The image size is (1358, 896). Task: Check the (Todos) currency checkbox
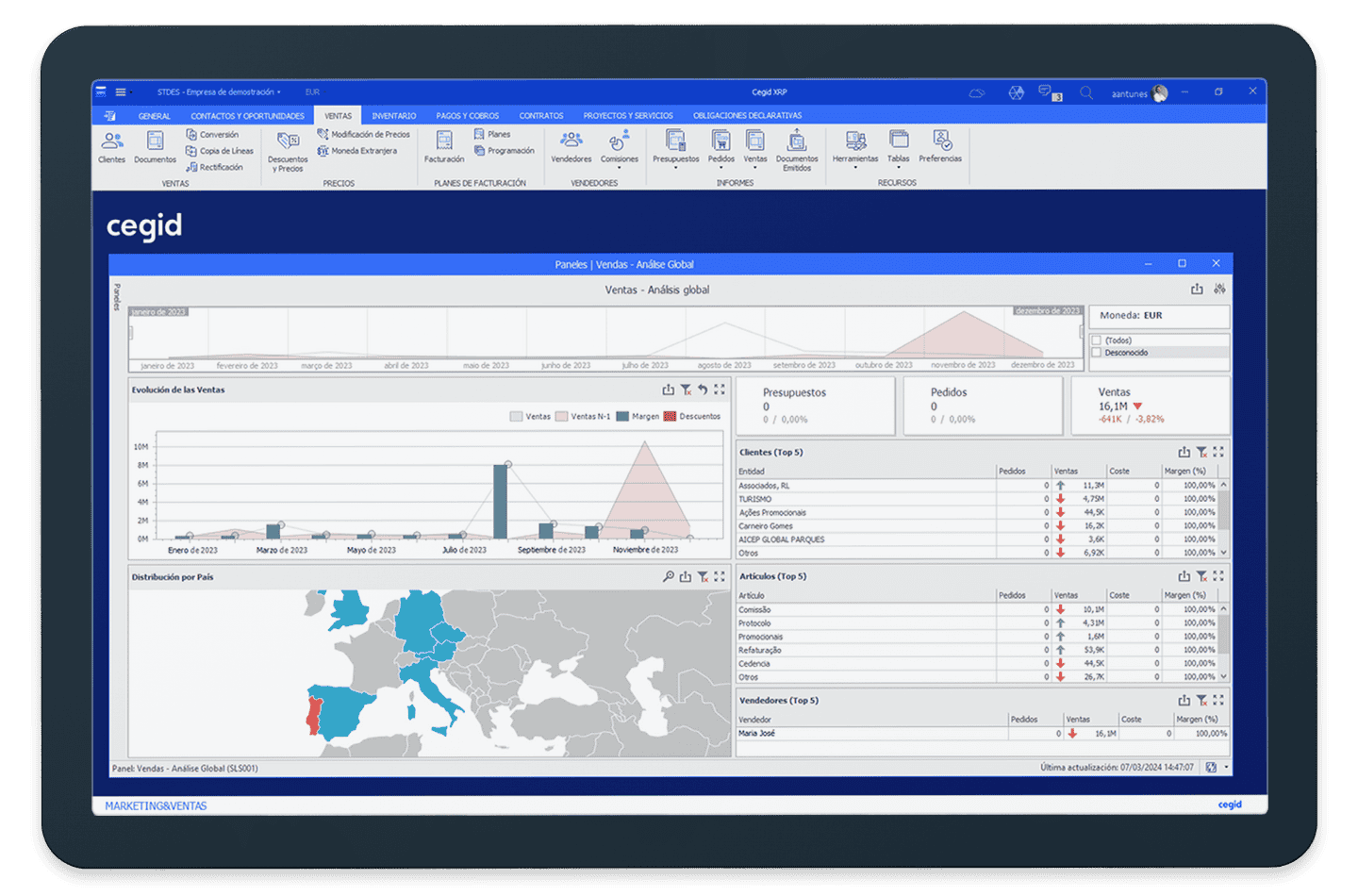[1096, 340]
